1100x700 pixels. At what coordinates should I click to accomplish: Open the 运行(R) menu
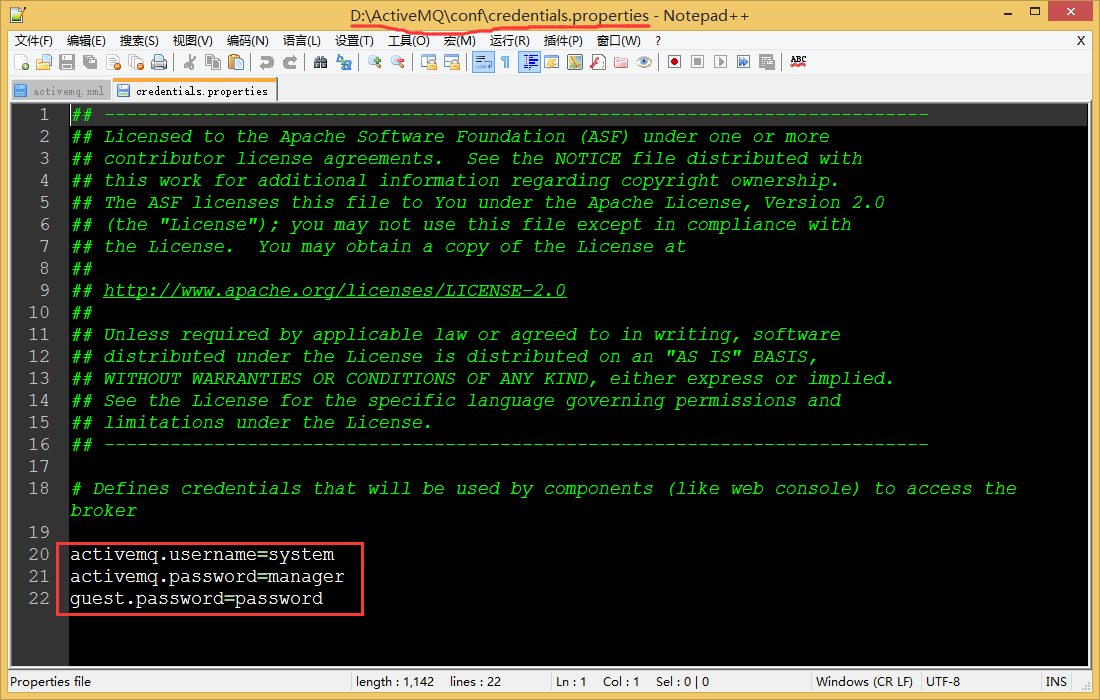pyautogui.click(x=510, y=41)
